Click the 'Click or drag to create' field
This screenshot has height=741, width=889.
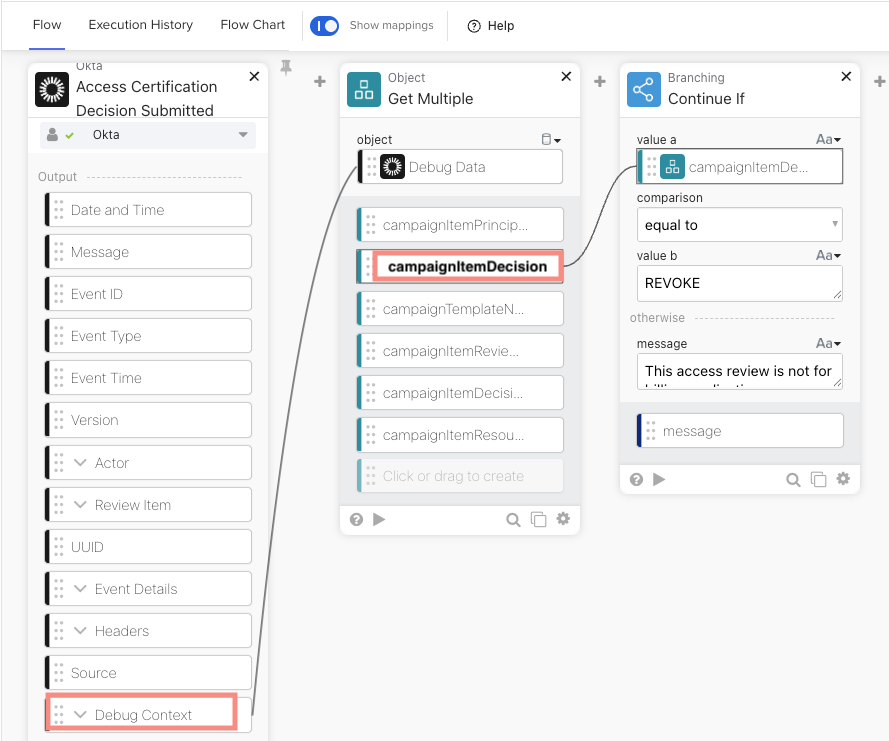click(x=460, y=476)
